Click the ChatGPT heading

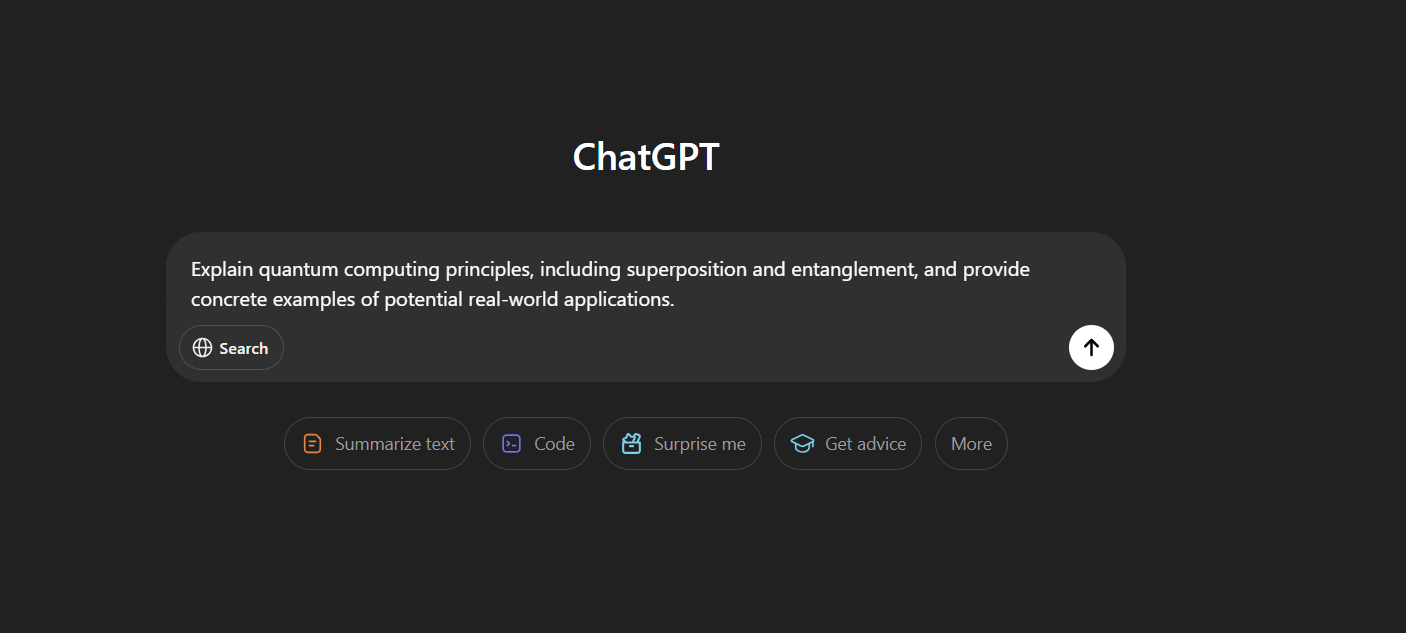point(646,157)
